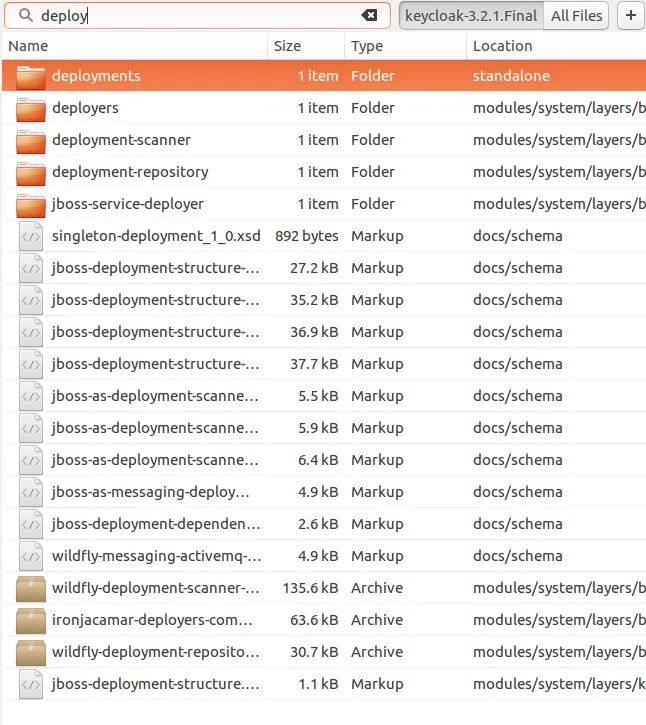Click ironjacamar-deployers-com archive package icon
The image size is (646, 725).
[31, 621]
